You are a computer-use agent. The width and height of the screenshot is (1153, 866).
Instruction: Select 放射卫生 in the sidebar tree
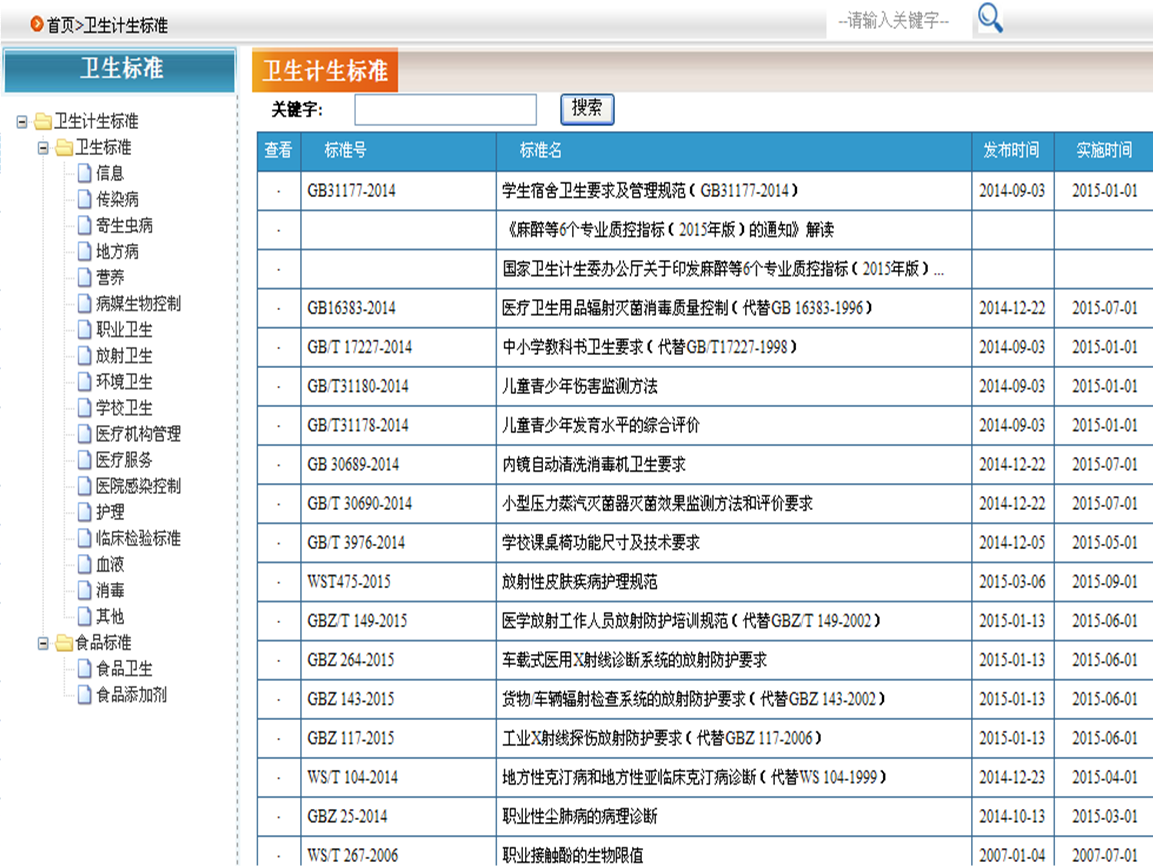[x=124, y=355]
